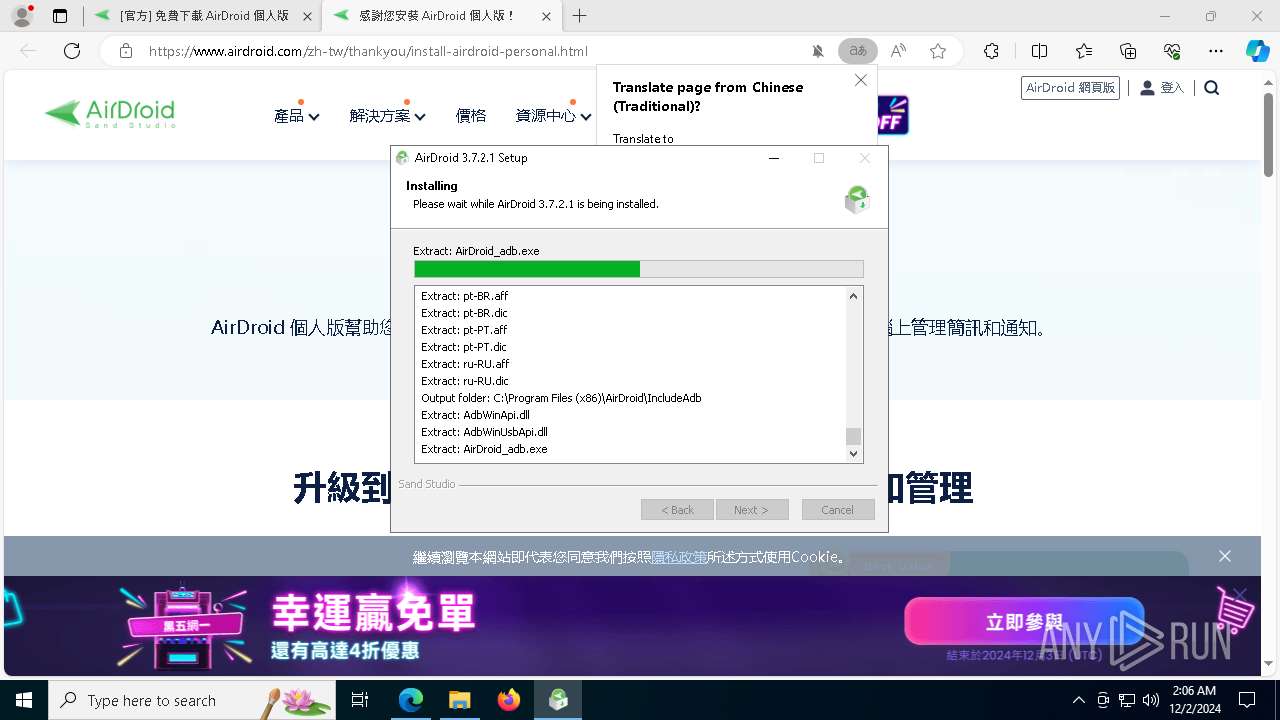Click the browser Back arrow
The width and height of the screenshot is (1280, 720).
pos(28,51)
